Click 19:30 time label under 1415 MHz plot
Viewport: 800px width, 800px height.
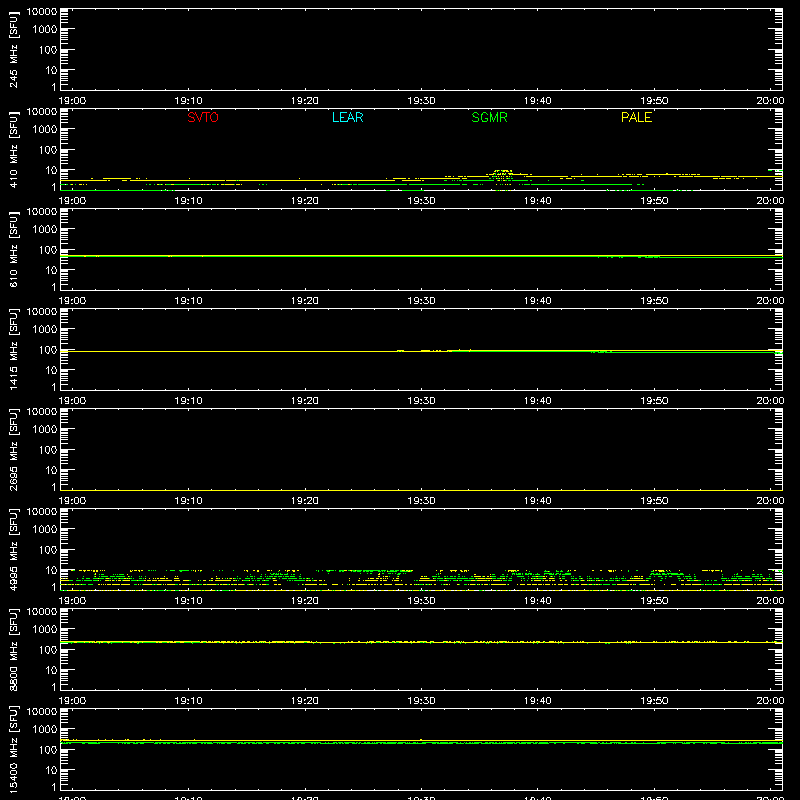pos(421,401)
